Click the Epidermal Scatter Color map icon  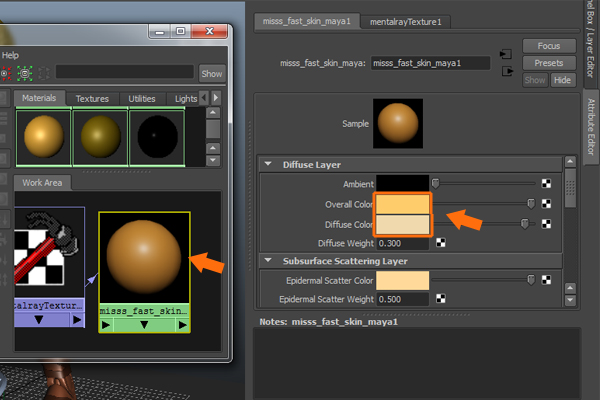point(546,280)
